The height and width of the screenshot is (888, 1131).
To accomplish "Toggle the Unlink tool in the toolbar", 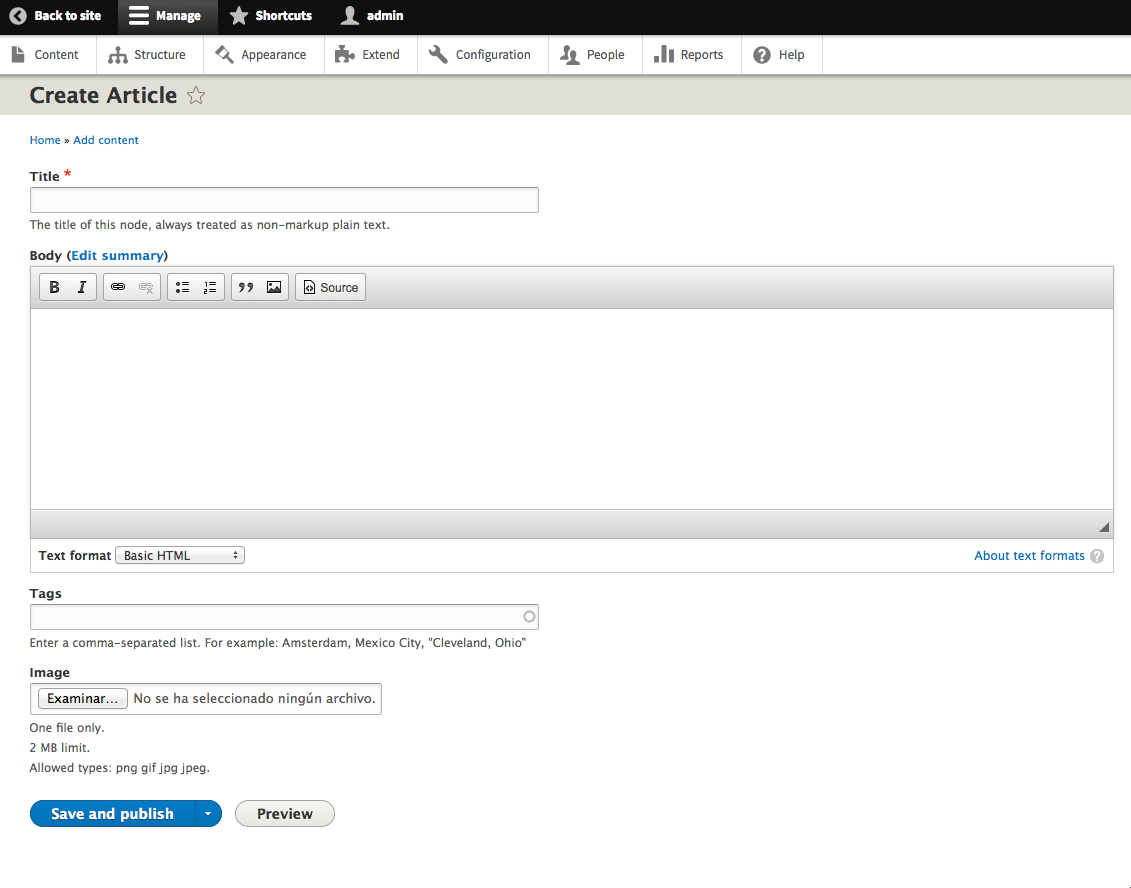I will 146,287.
